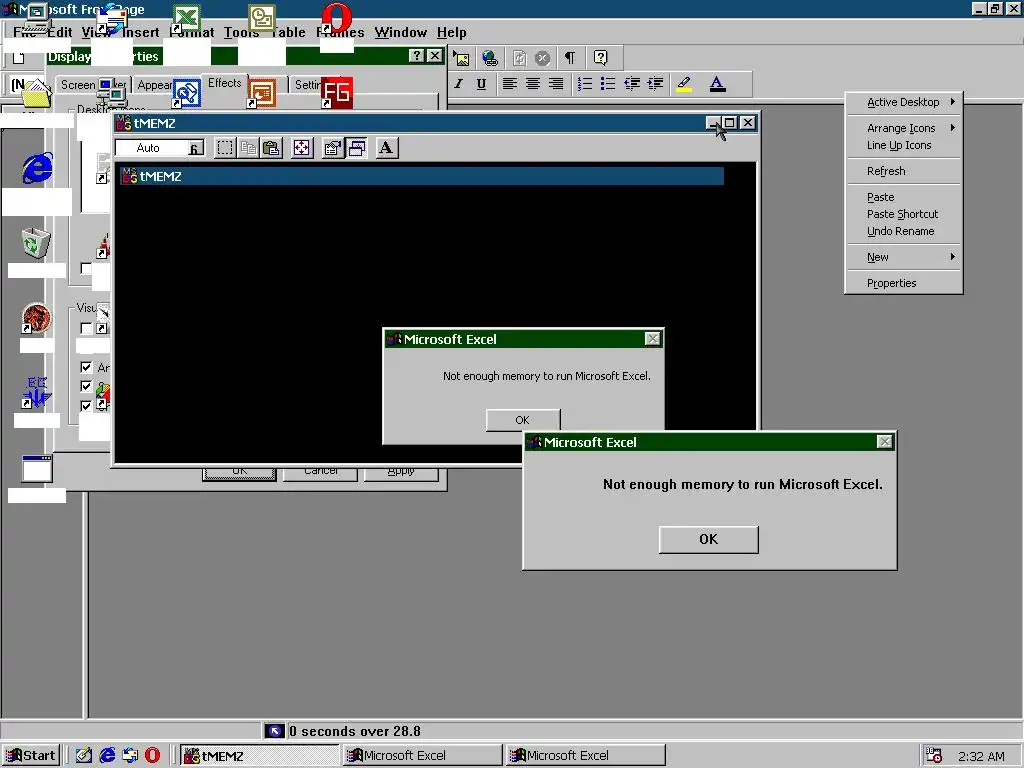Choose Paste Shortcut in context menu
Viewport: 1024px width, 768px height.
904,214
